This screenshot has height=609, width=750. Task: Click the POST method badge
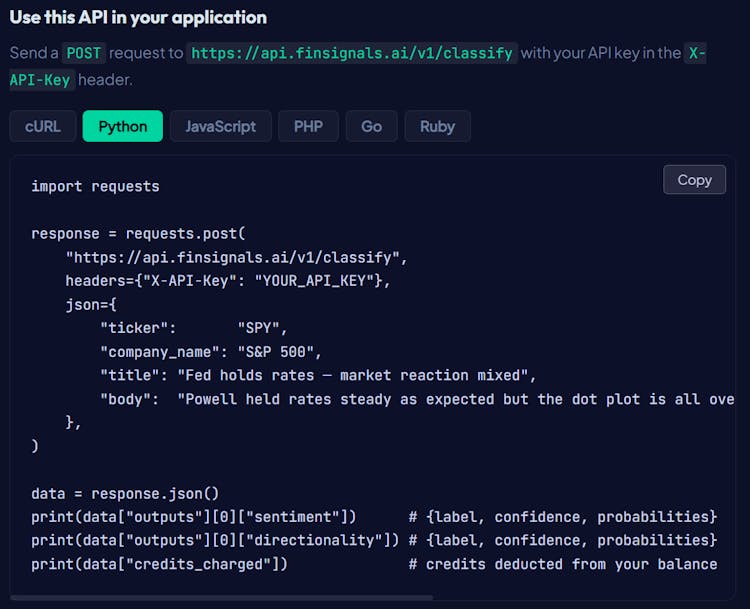(x=83, y=53)
